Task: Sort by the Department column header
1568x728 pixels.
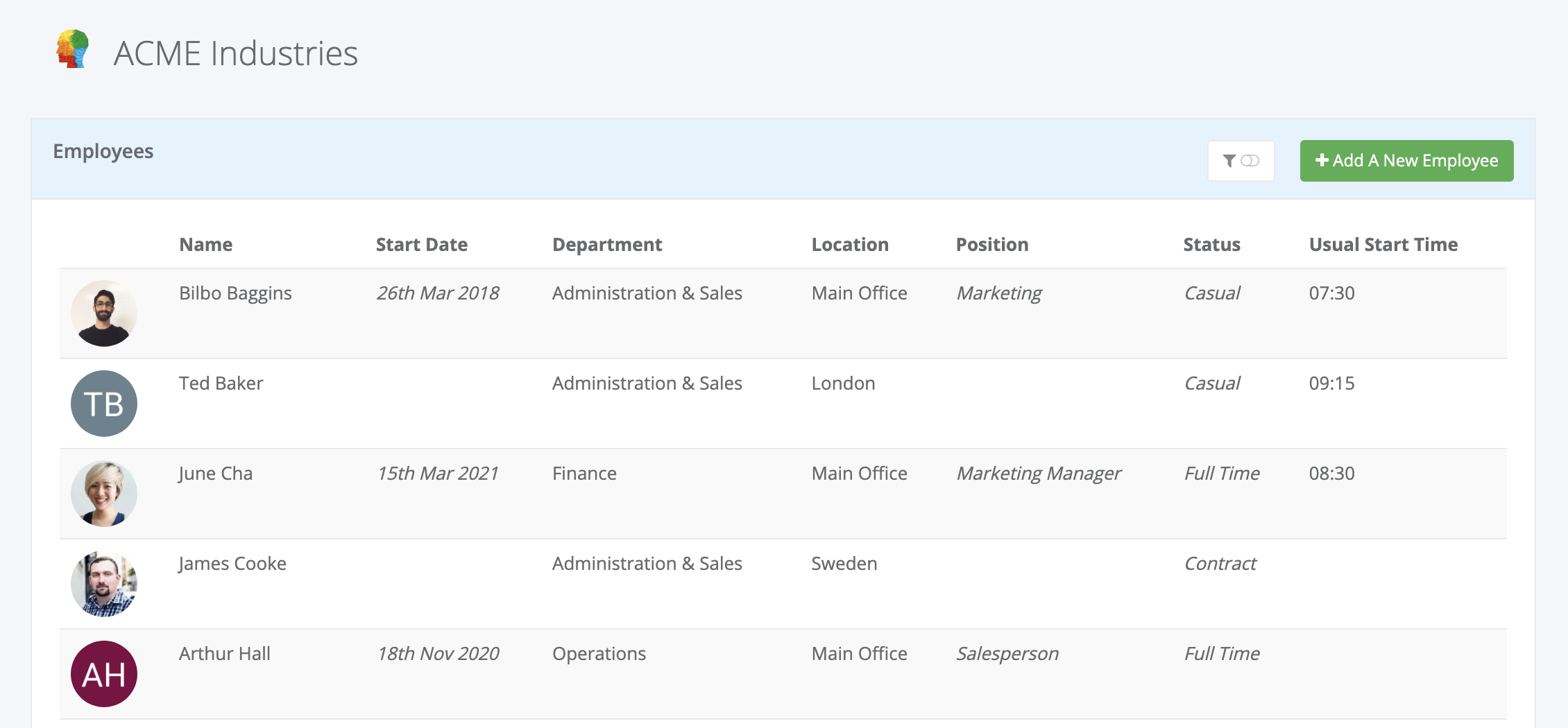Action: [607, 245]
